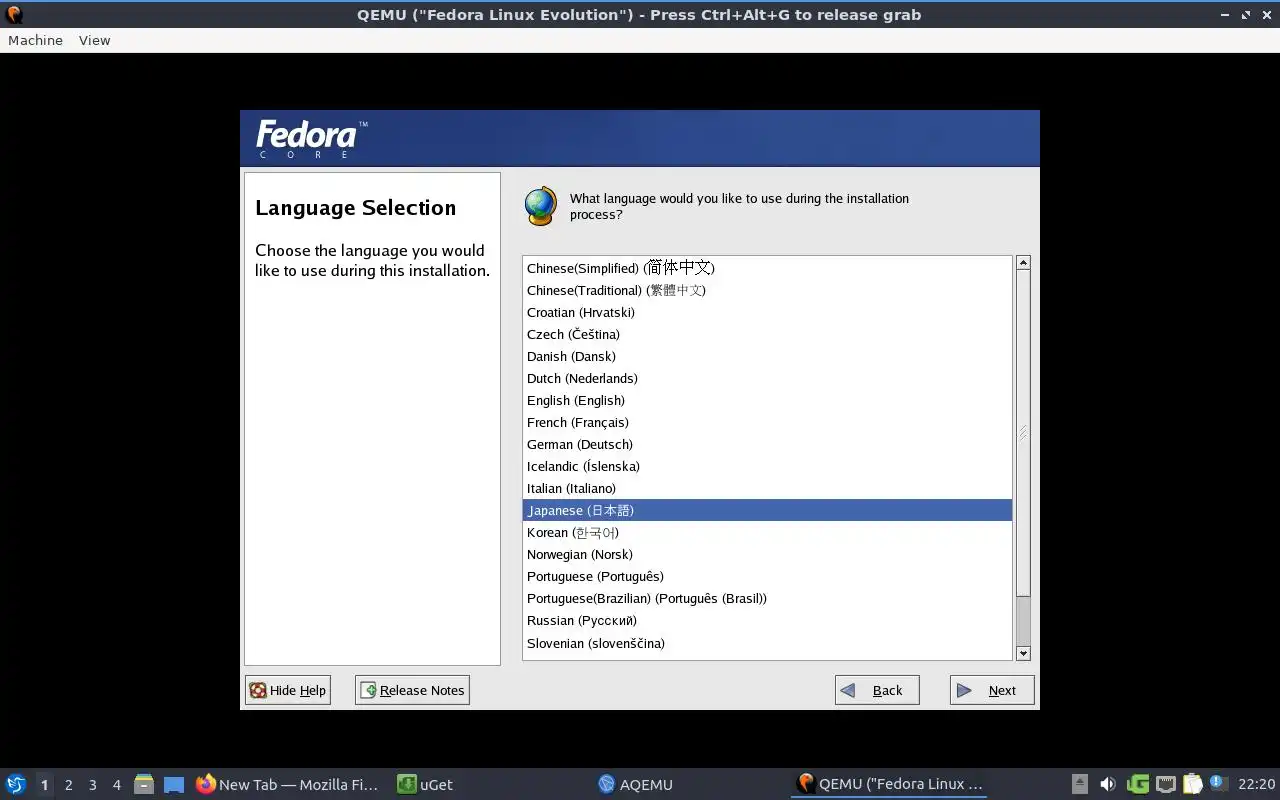Go Back to the previous step
The width and height of the screenshot is (1280, 800).
pos(877,690)
